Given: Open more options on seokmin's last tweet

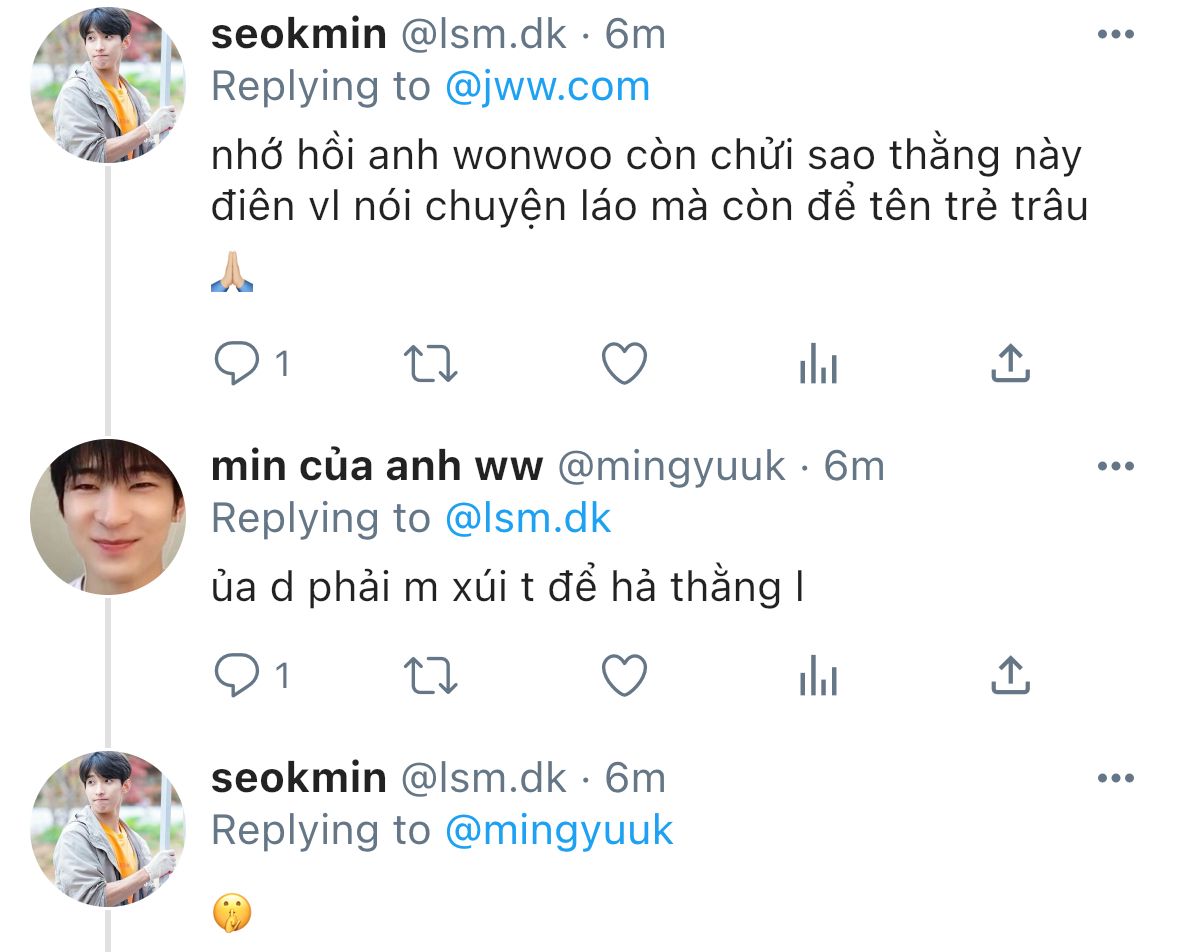Looking at the screenshot, I should (1115, 778).
